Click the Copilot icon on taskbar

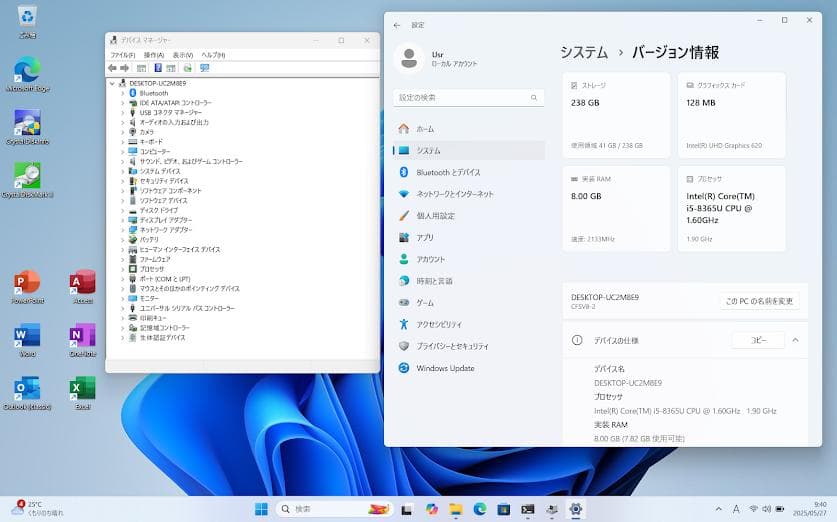pyautogui.click(x=431, y=509)
